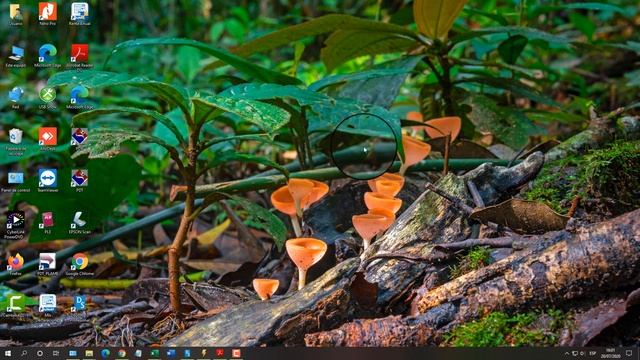Screen dimensions: 640x360
Task: Open the taskbar clock and date
Action: 611,353
